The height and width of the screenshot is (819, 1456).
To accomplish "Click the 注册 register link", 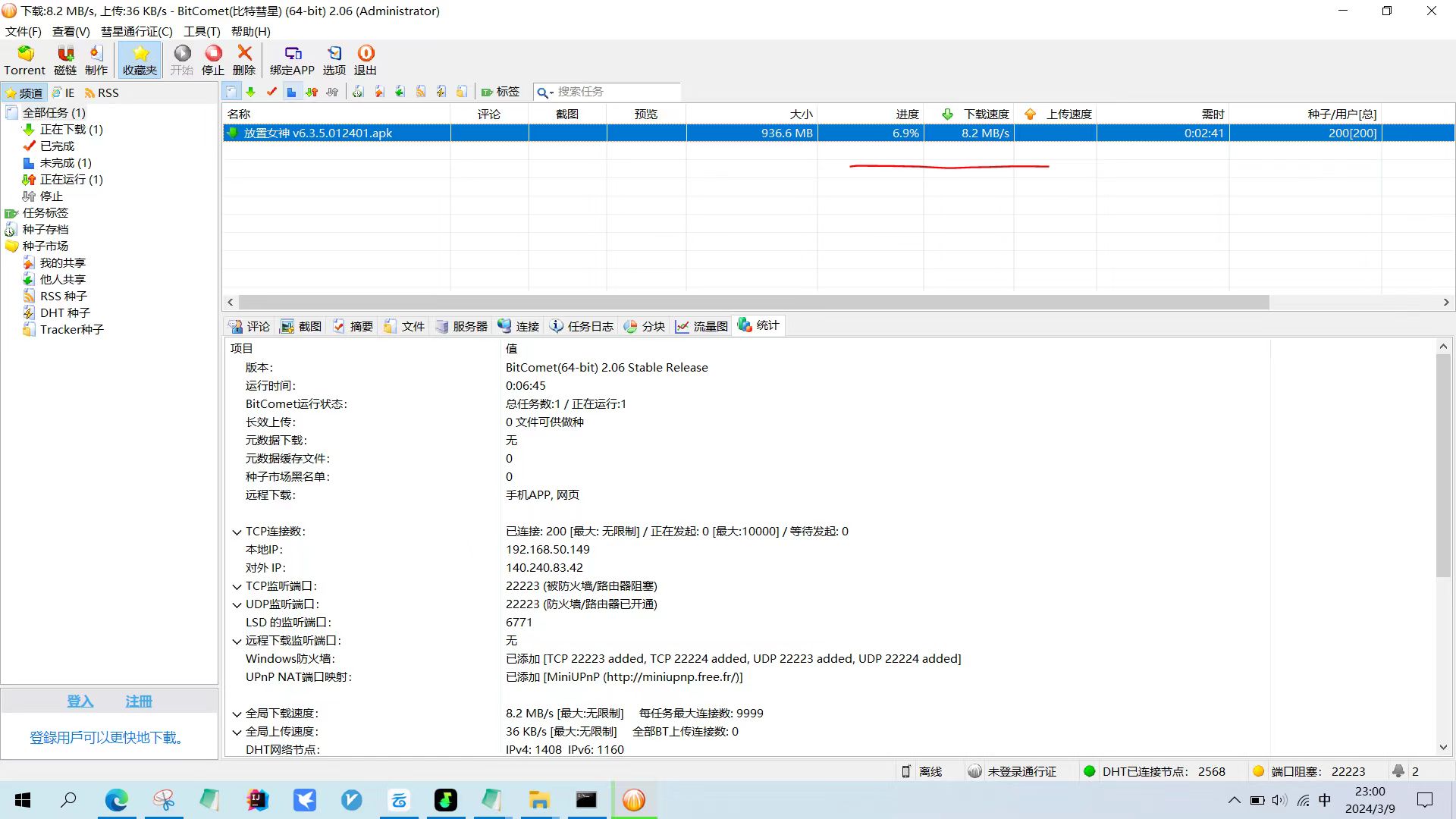I will pyautogui.click(x=139, y=701).
